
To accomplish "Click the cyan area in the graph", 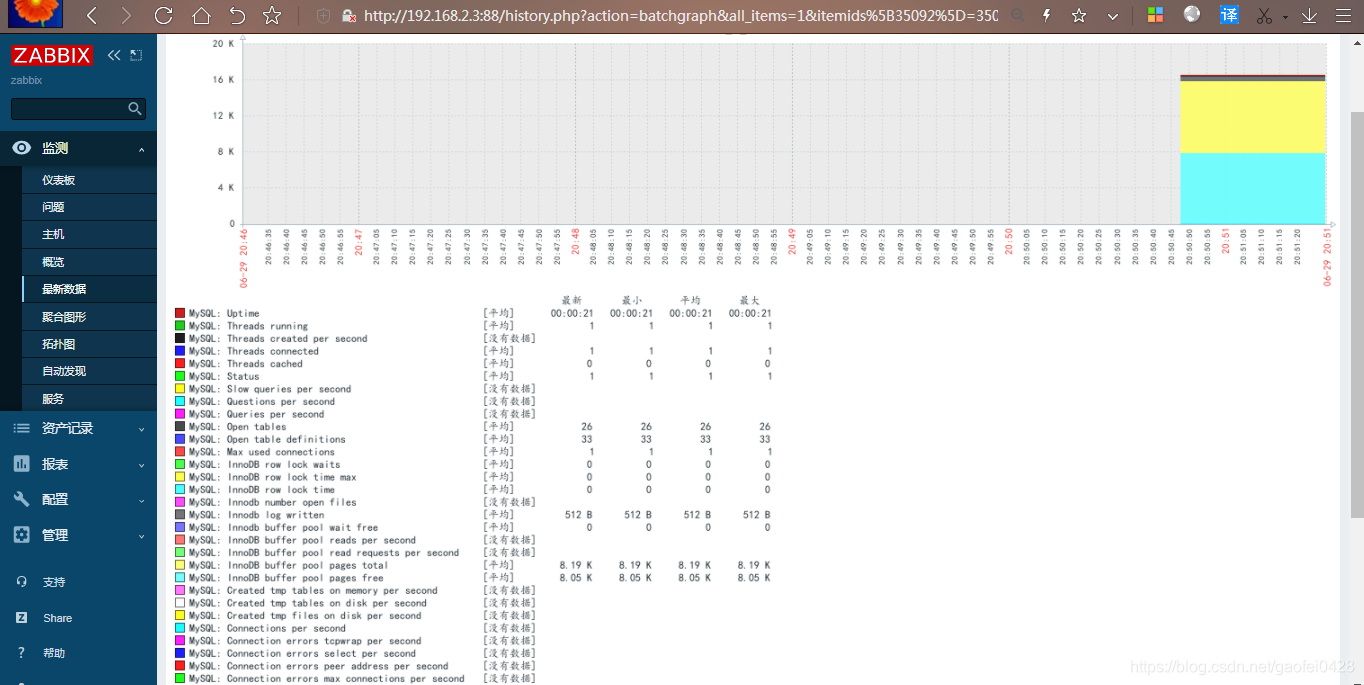I will (1253, 188).
